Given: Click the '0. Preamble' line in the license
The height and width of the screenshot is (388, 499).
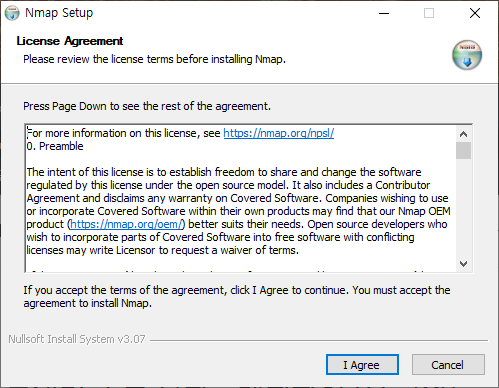Looking at the screenshot, I should (x=55, y=146).
